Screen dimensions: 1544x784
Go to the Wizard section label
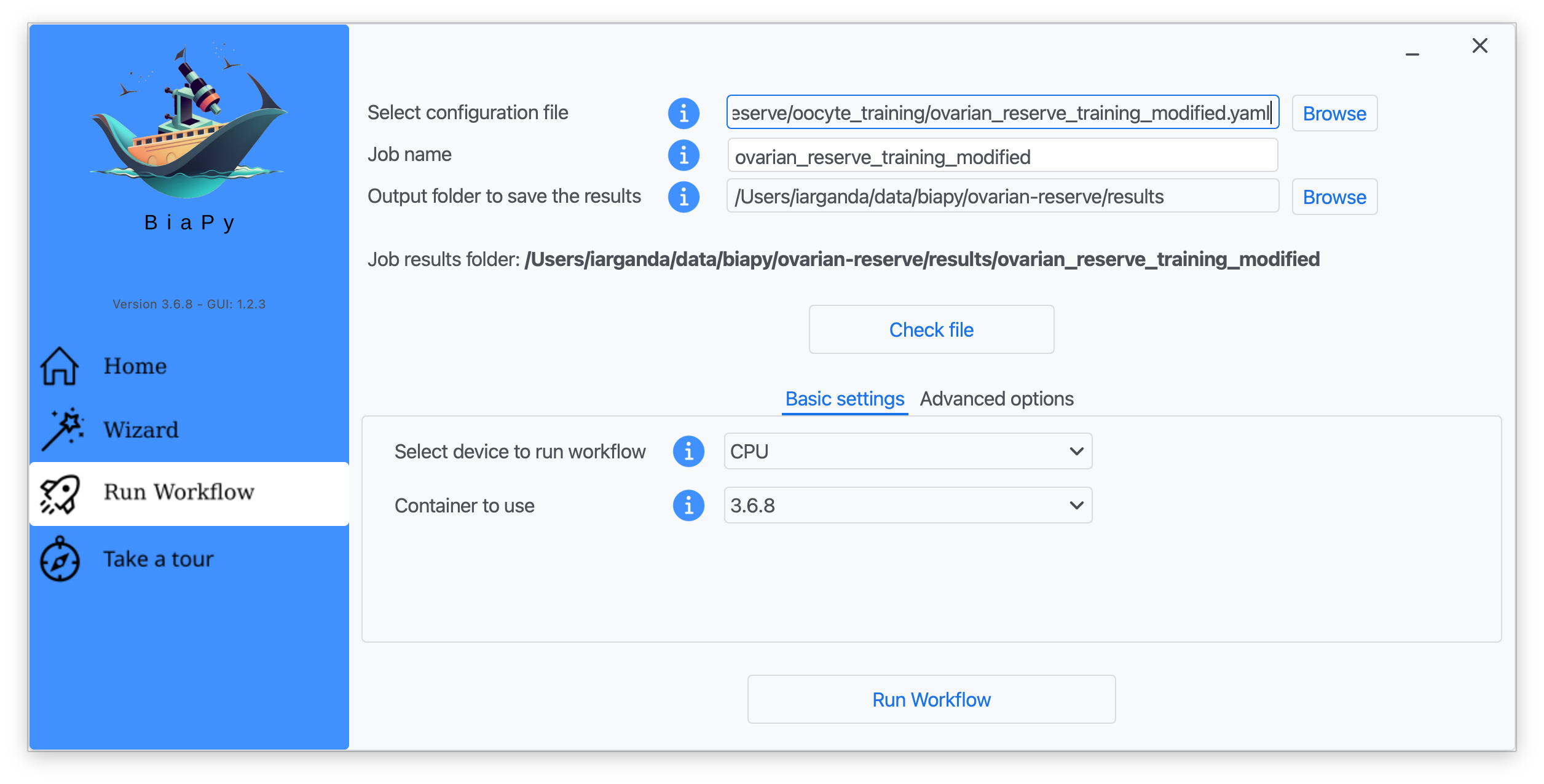pyautogui.click(x=141, y=429)
